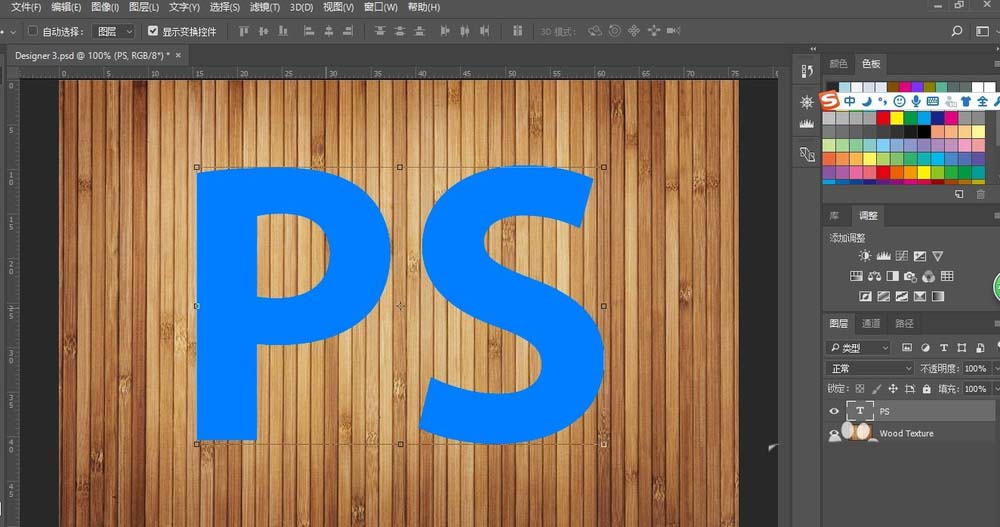Add a Vibrance adjustment

coord(938,256)
